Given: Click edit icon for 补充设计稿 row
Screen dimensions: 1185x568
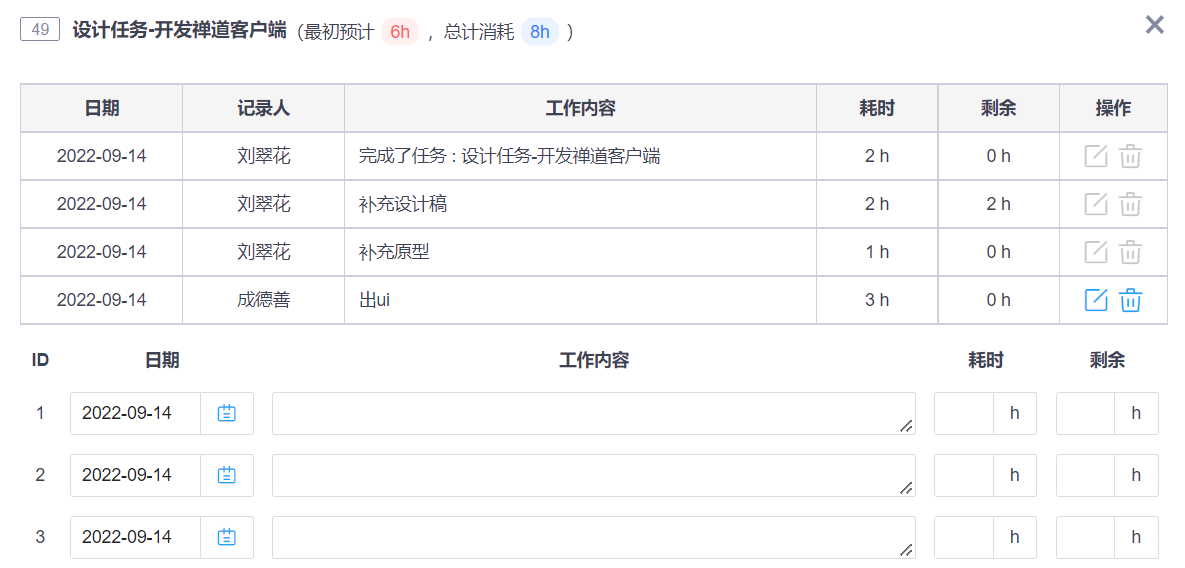Looking at the screenshot, I should coord(1096,204).
